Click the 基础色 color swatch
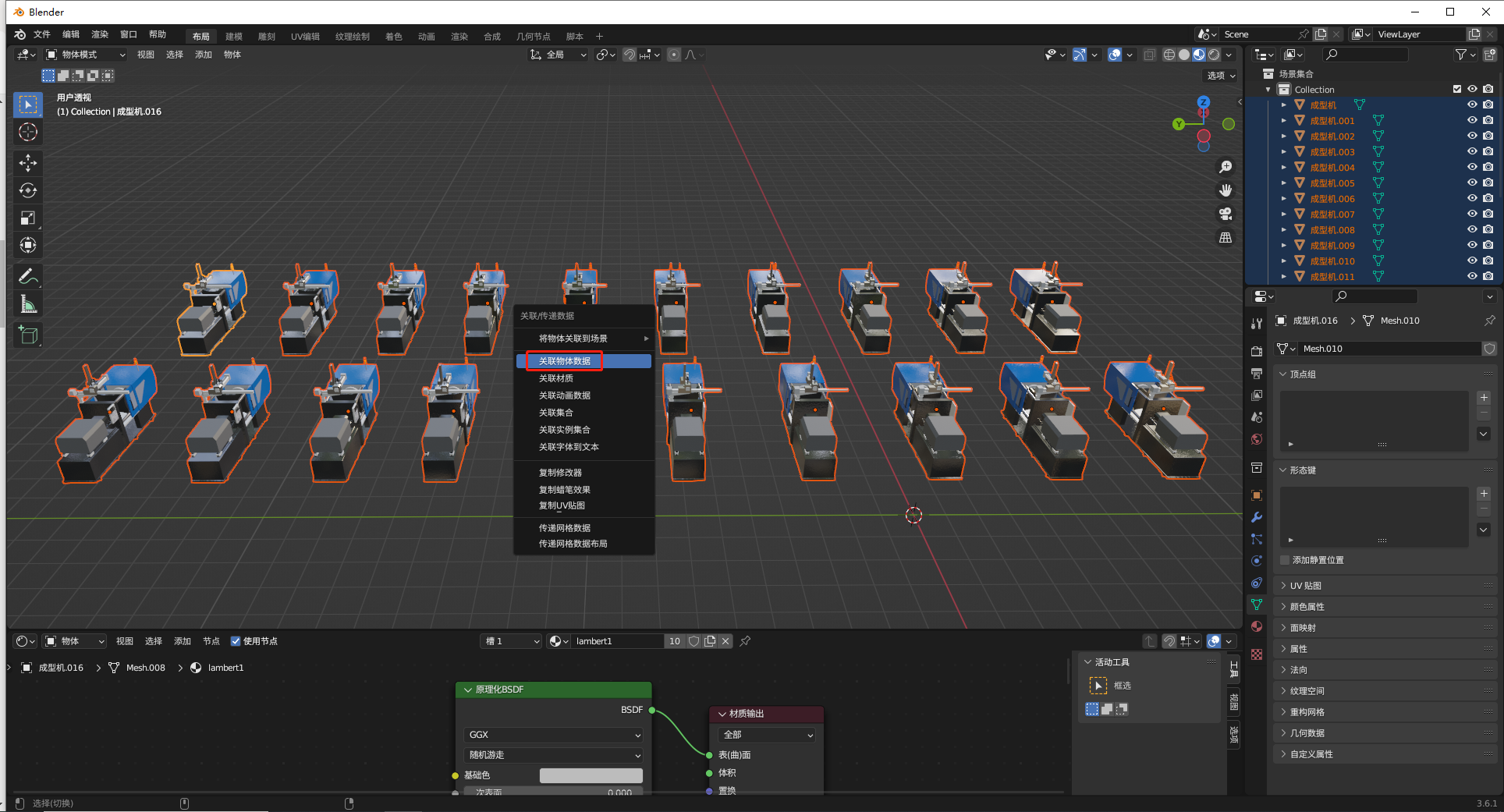This screenshot has height=812, width=1504. (x=591, y=775)
